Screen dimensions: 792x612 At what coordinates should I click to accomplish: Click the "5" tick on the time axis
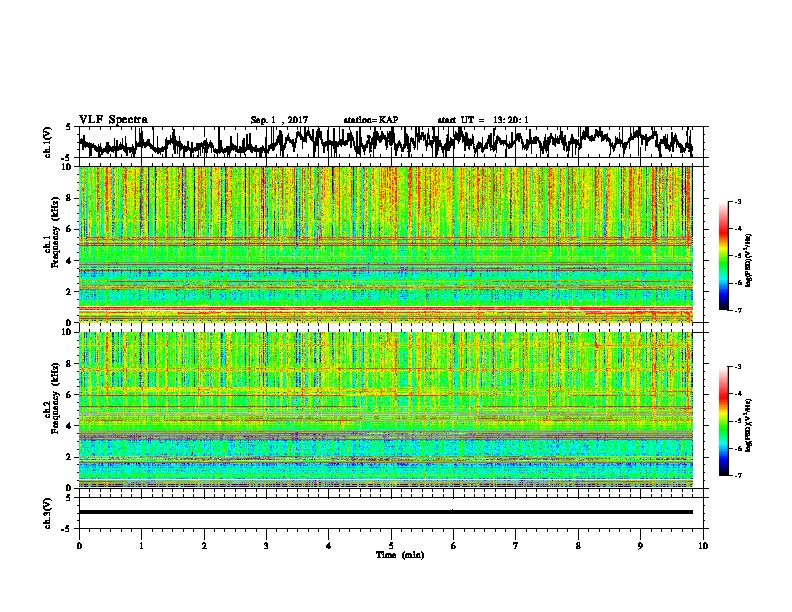[391, 546]
